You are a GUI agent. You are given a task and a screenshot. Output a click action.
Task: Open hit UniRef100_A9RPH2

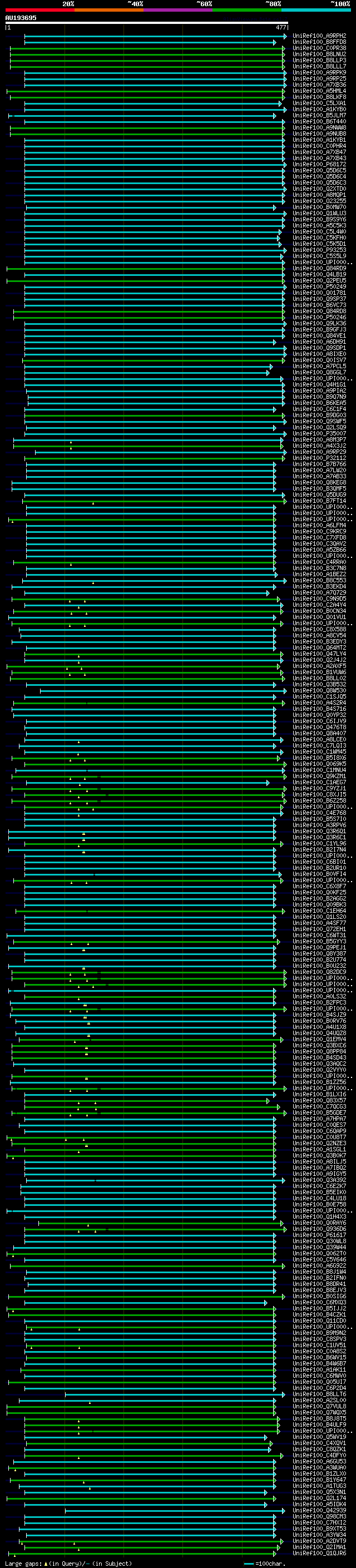point(319,36)
